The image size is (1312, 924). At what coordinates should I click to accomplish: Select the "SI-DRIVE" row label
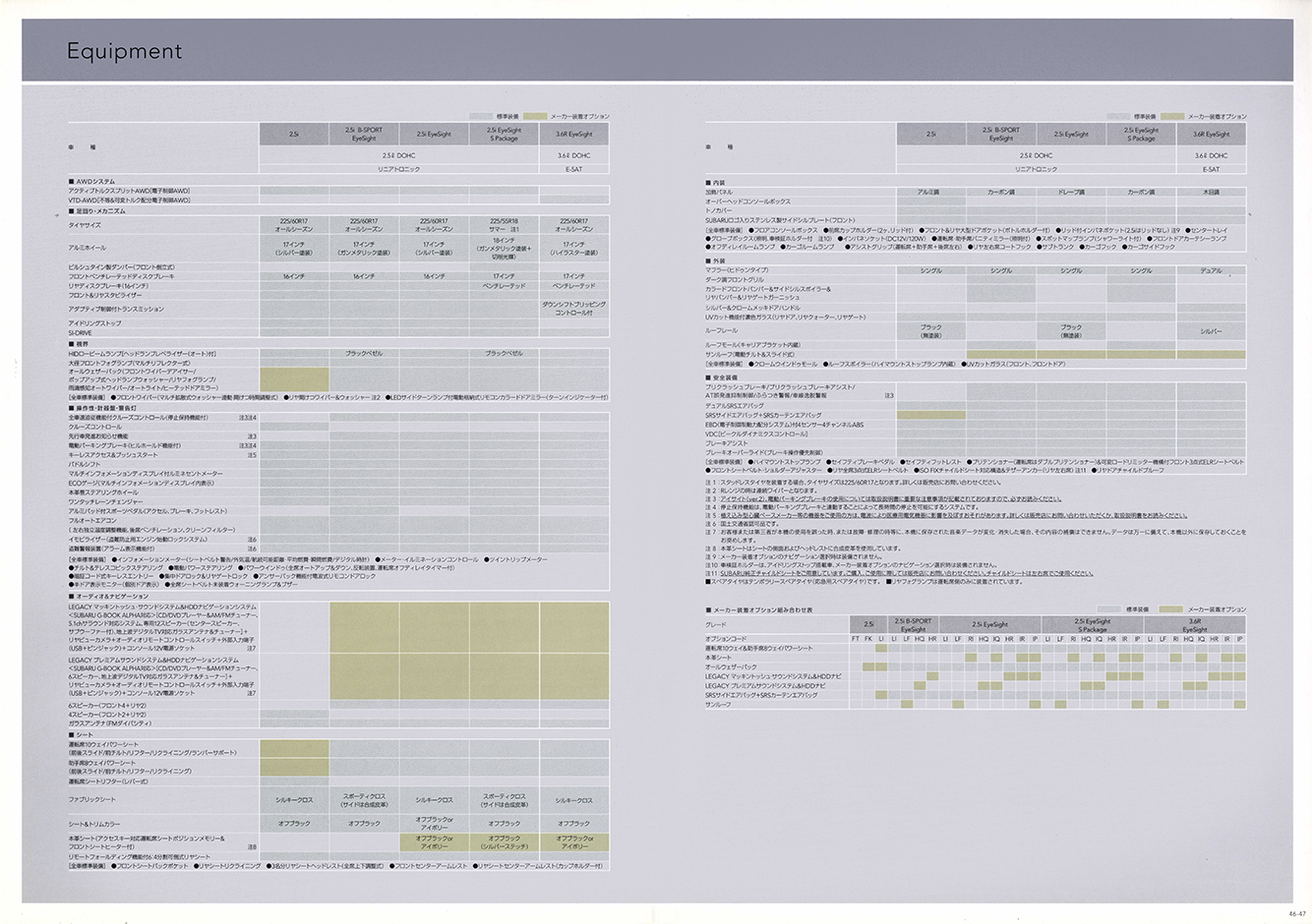(x=80, y=333)
